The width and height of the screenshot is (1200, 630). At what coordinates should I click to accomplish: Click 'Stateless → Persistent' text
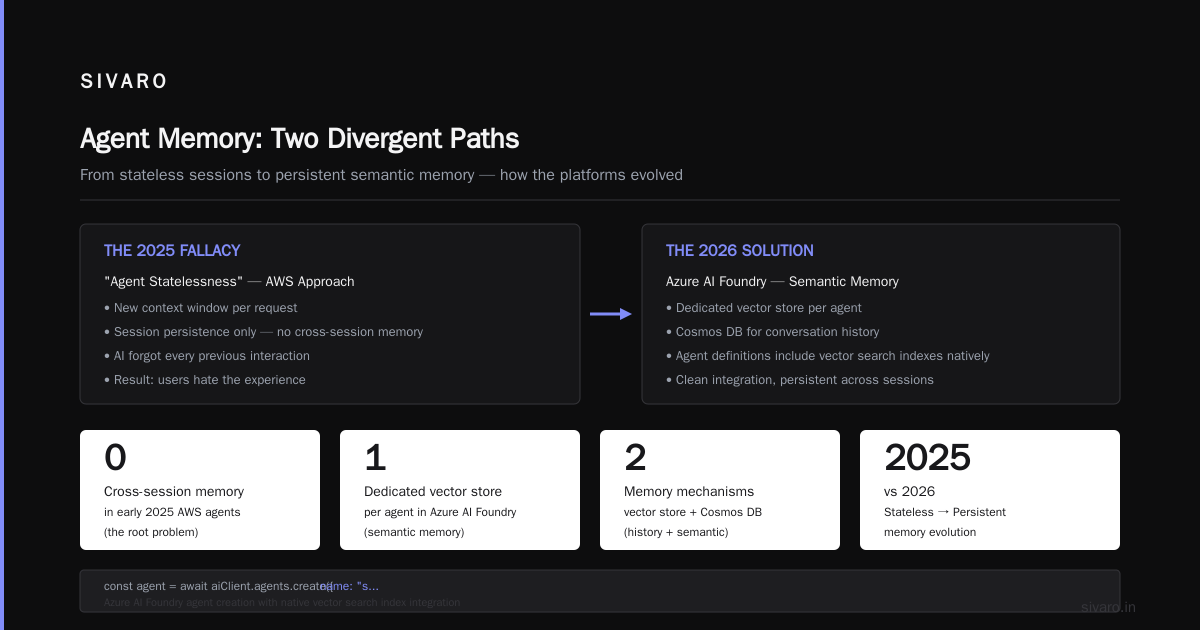(945, 512)
